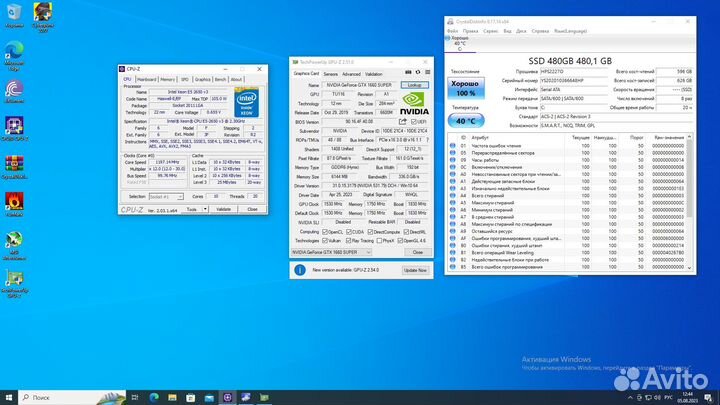Open Windows Start menu
Viewport: 720px width, 405px height.
tap(8, 397)
